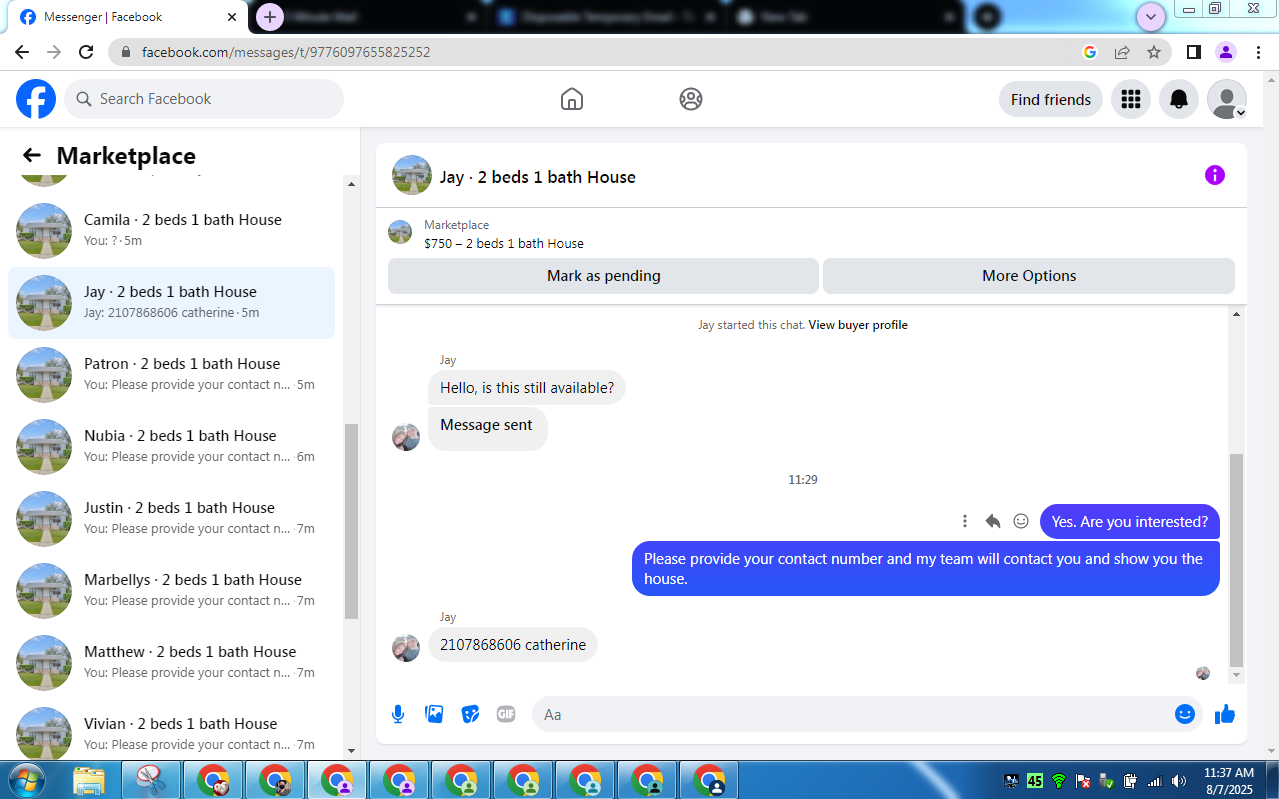Toggle the browser side panel
This screenshot has height=799, width=1279.
click(x=1194, y=52)
